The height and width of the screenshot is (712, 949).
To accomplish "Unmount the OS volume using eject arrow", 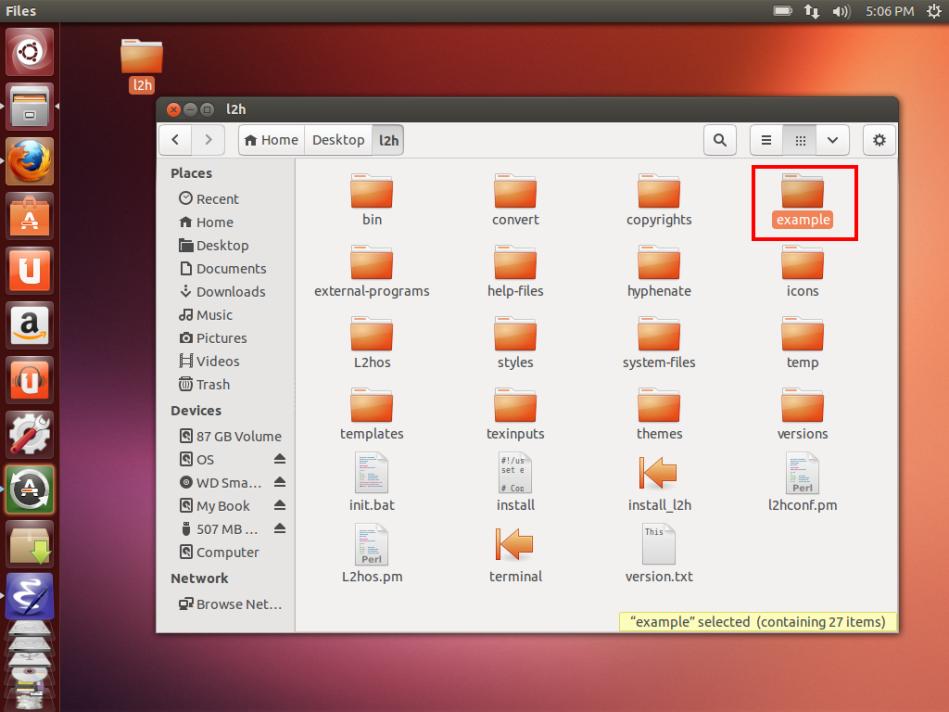I will tap(280, 460).
